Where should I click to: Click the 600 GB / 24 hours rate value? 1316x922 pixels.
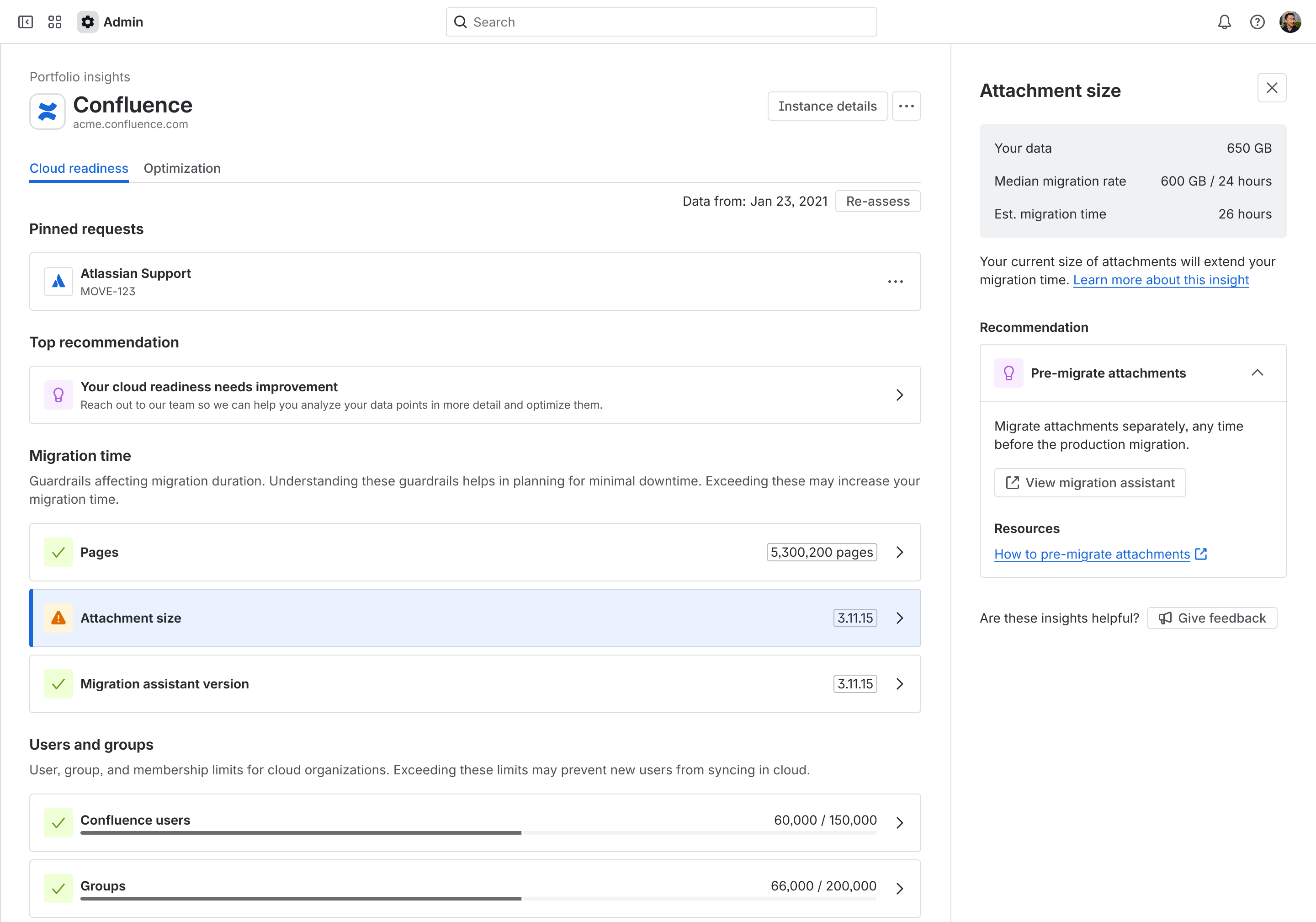coord(1216,181)
